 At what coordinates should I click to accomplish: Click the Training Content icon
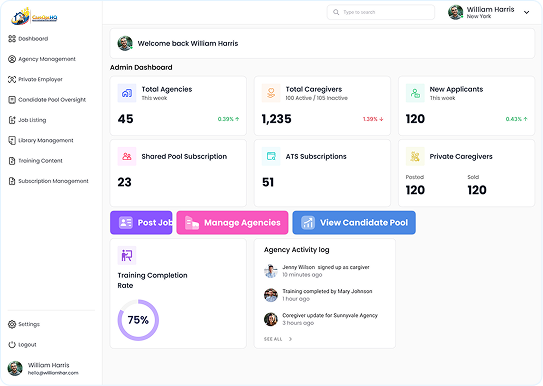(x=12, y=161)
